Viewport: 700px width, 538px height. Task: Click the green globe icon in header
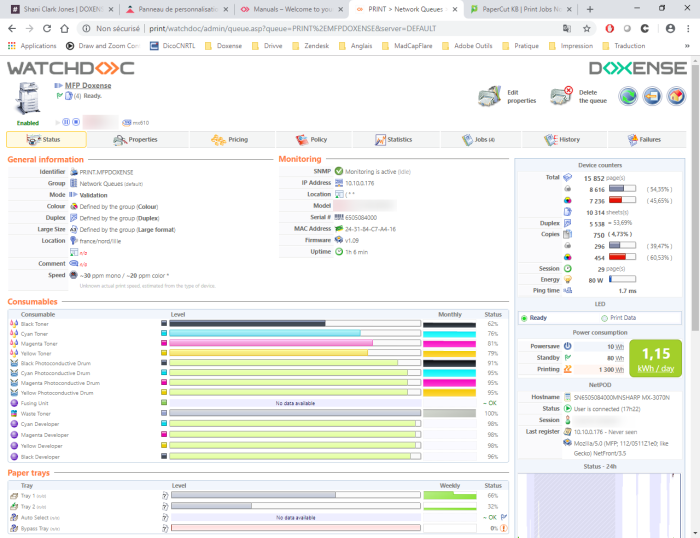[x=627, y=96]
